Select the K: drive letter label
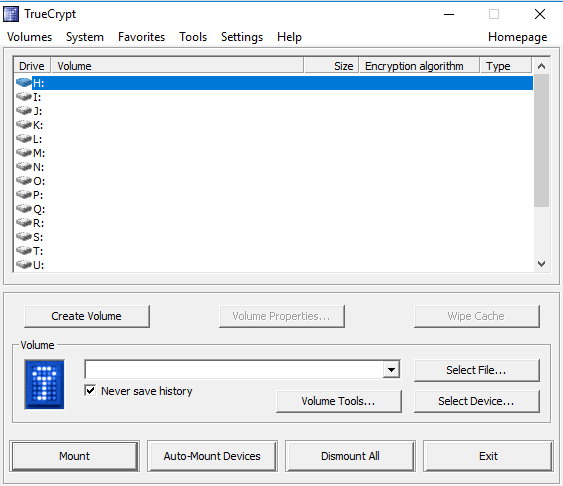The height and width of the screenshot is (486, 563). [x=38, y=125]
